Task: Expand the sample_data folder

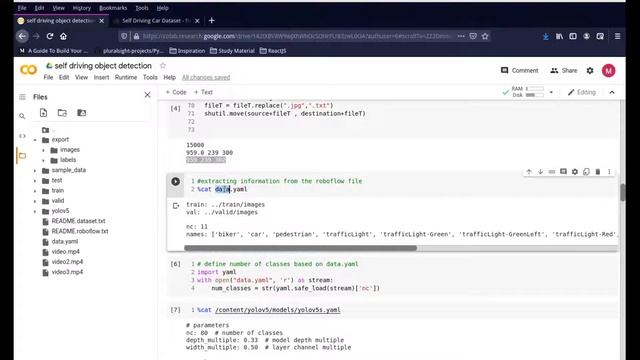Action: (x=35, y=171)
